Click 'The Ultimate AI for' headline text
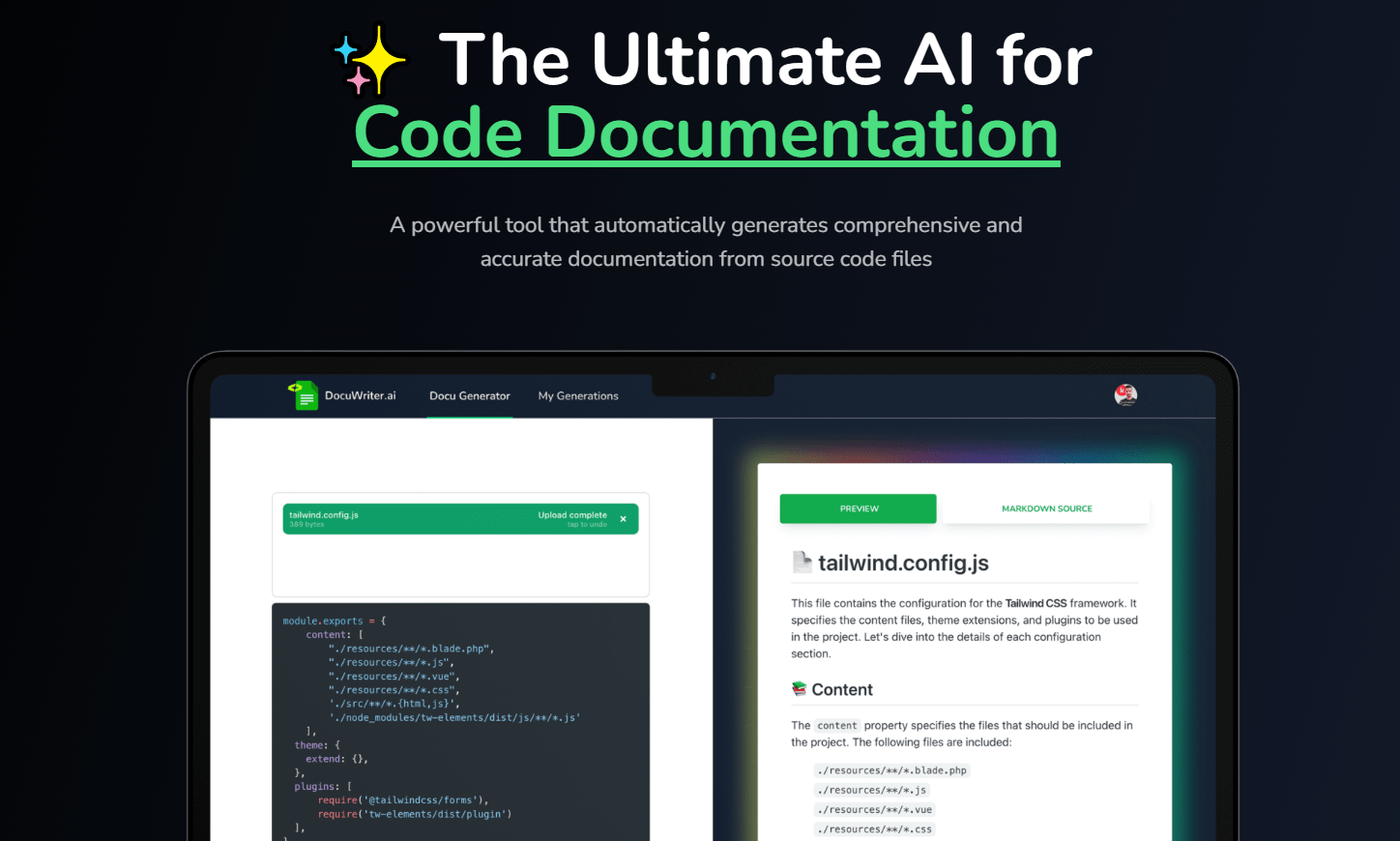The width and height of the screenshot is (1400, 841). (765, 60)
